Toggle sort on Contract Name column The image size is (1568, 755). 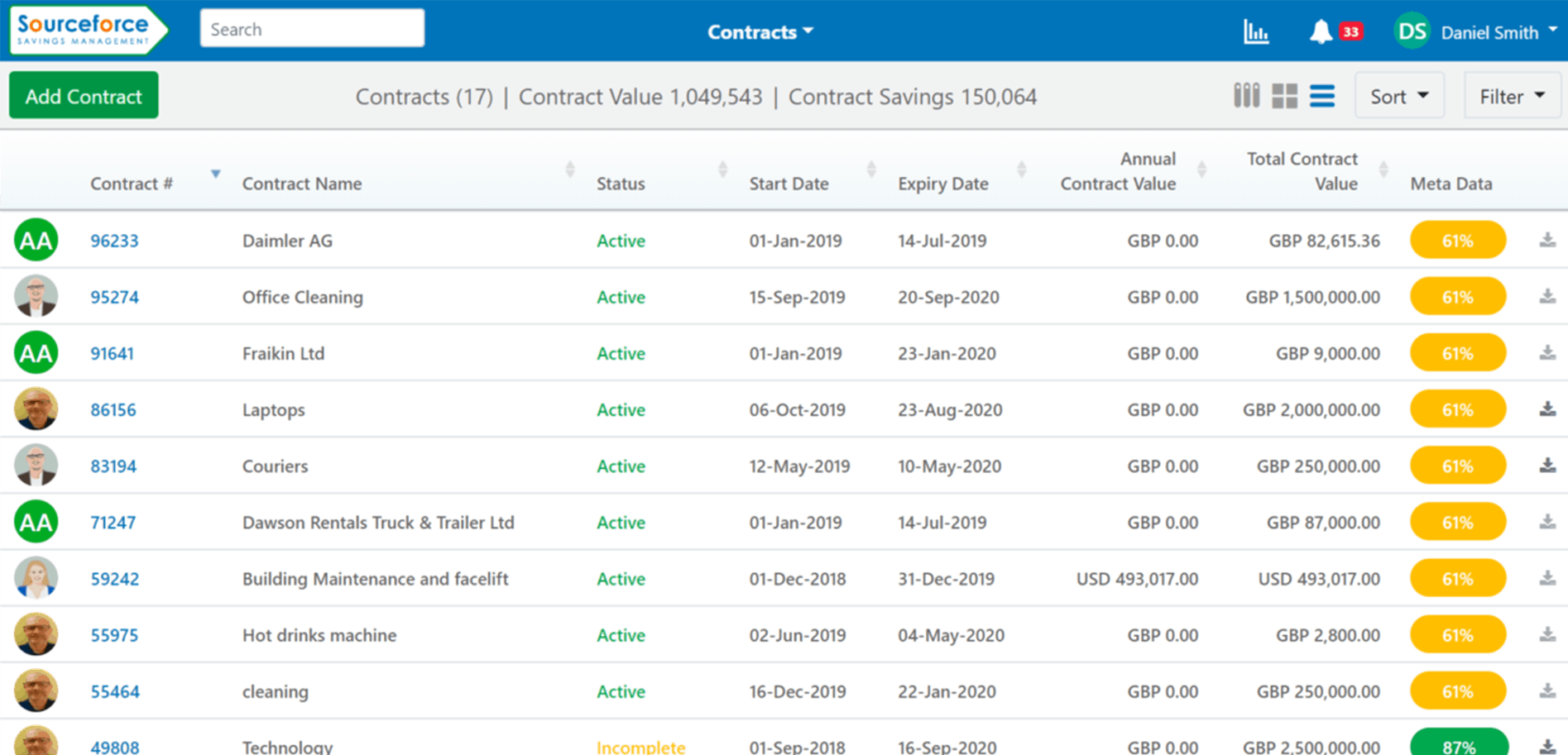click(x=569, y=170)
